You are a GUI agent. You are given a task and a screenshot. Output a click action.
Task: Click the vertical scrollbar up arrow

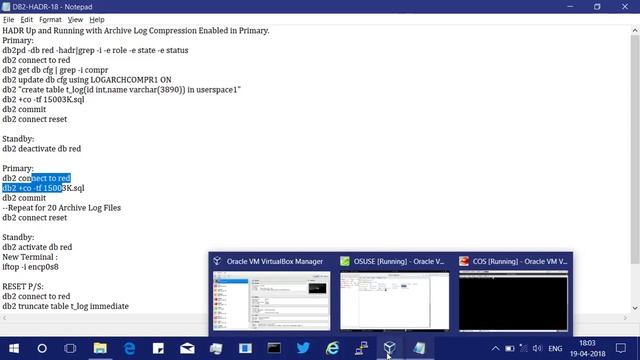635,30
